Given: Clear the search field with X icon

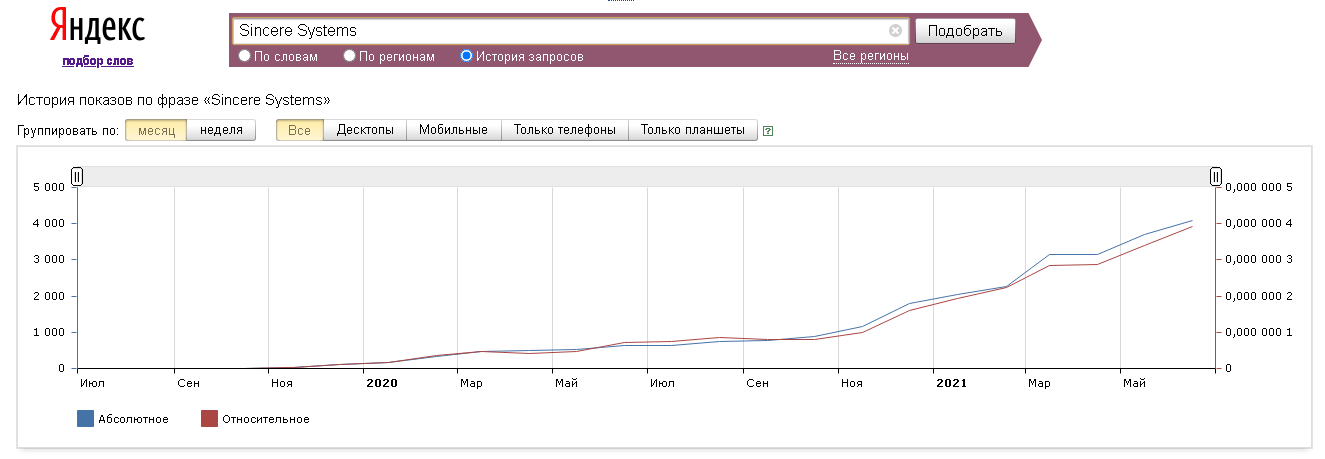Looking at the screenshot, I should tap(895, 31).
